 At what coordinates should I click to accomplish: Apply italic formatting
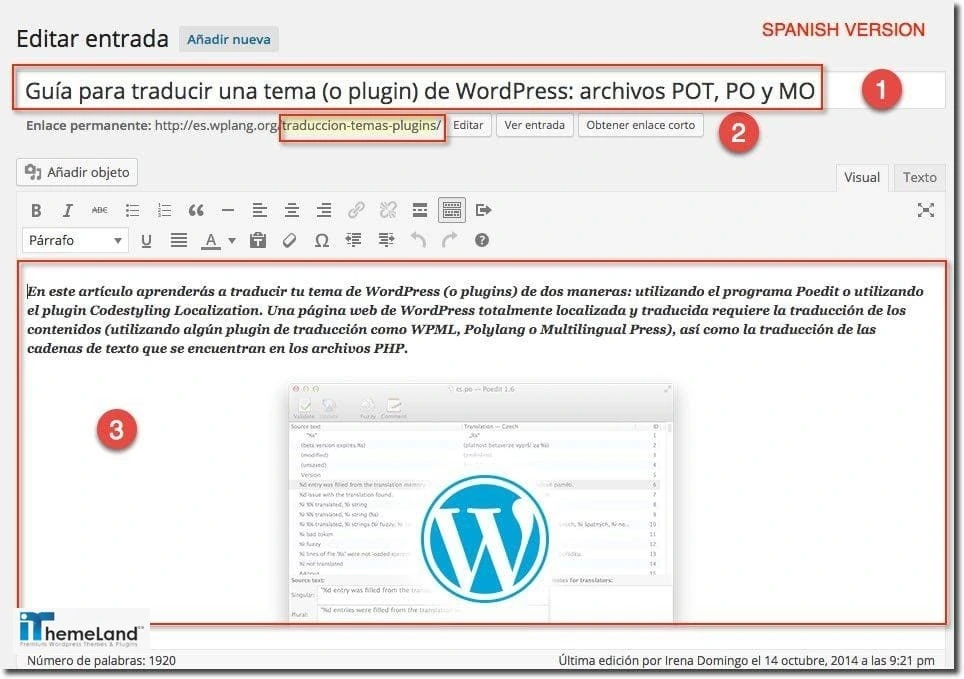(68, 210)
